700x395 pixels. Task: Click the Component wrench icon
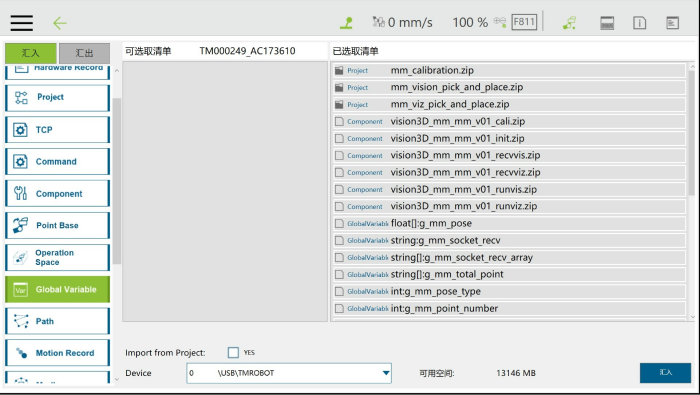tap(21, 193)
